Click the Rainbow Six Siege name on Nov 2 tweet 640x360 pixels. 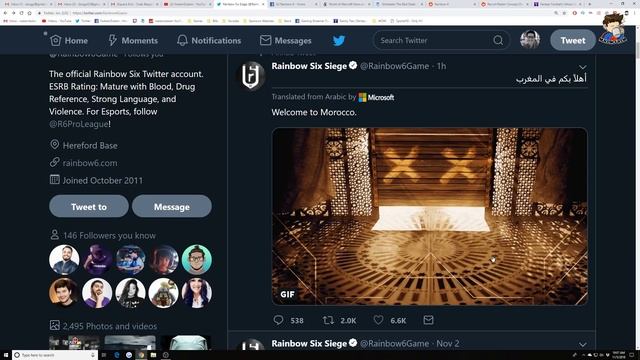click(309, 343)
